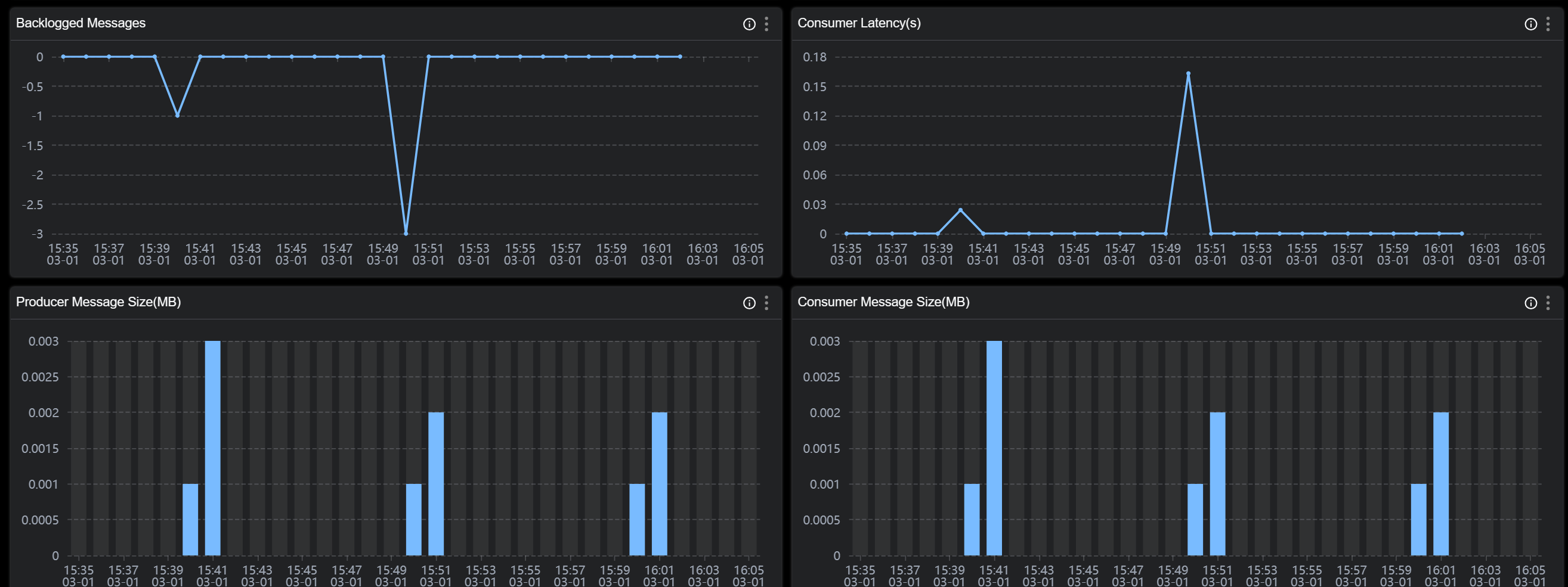Click Consumer bar of 0.001 near 15:50
The height and width of the screenshot is (587, 1568).
pos(1195,520)
